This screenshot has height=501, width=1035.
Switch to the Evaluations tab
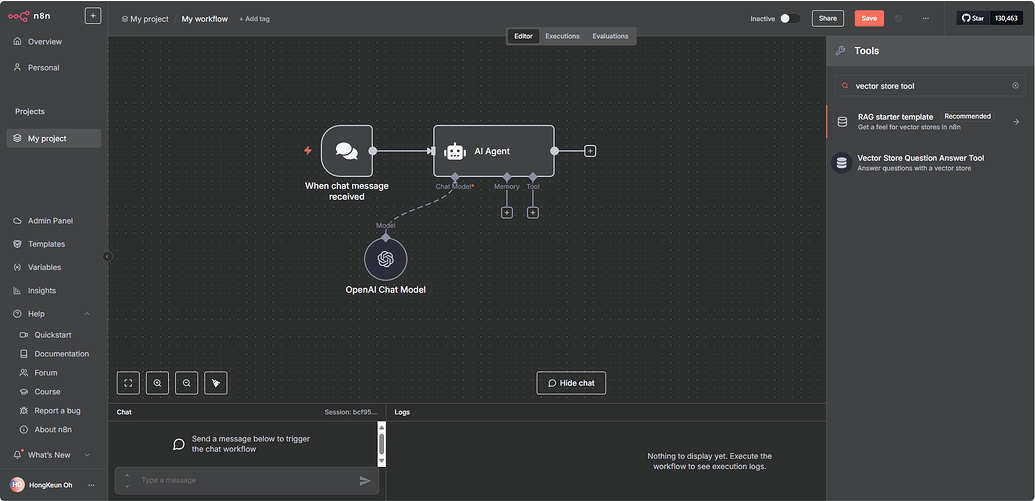click(x=610, y=36)
